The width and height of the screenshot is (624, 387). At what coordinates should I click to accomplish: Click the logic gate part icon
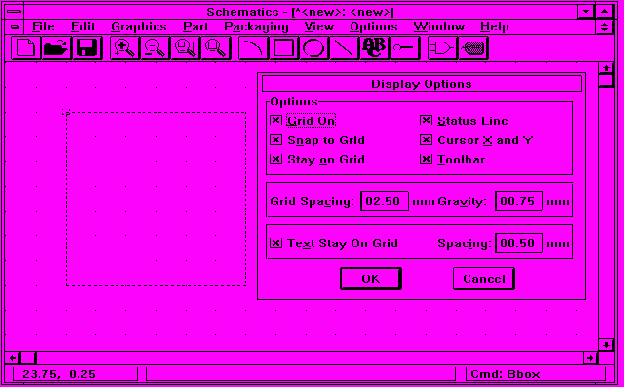point(443,48)
